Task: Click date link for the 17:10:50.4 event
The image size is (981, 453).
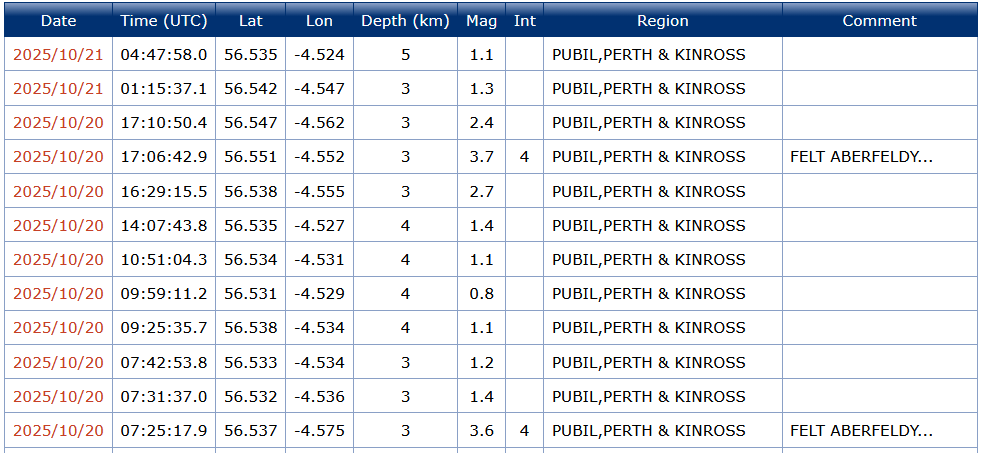Action: coord(58,123)
